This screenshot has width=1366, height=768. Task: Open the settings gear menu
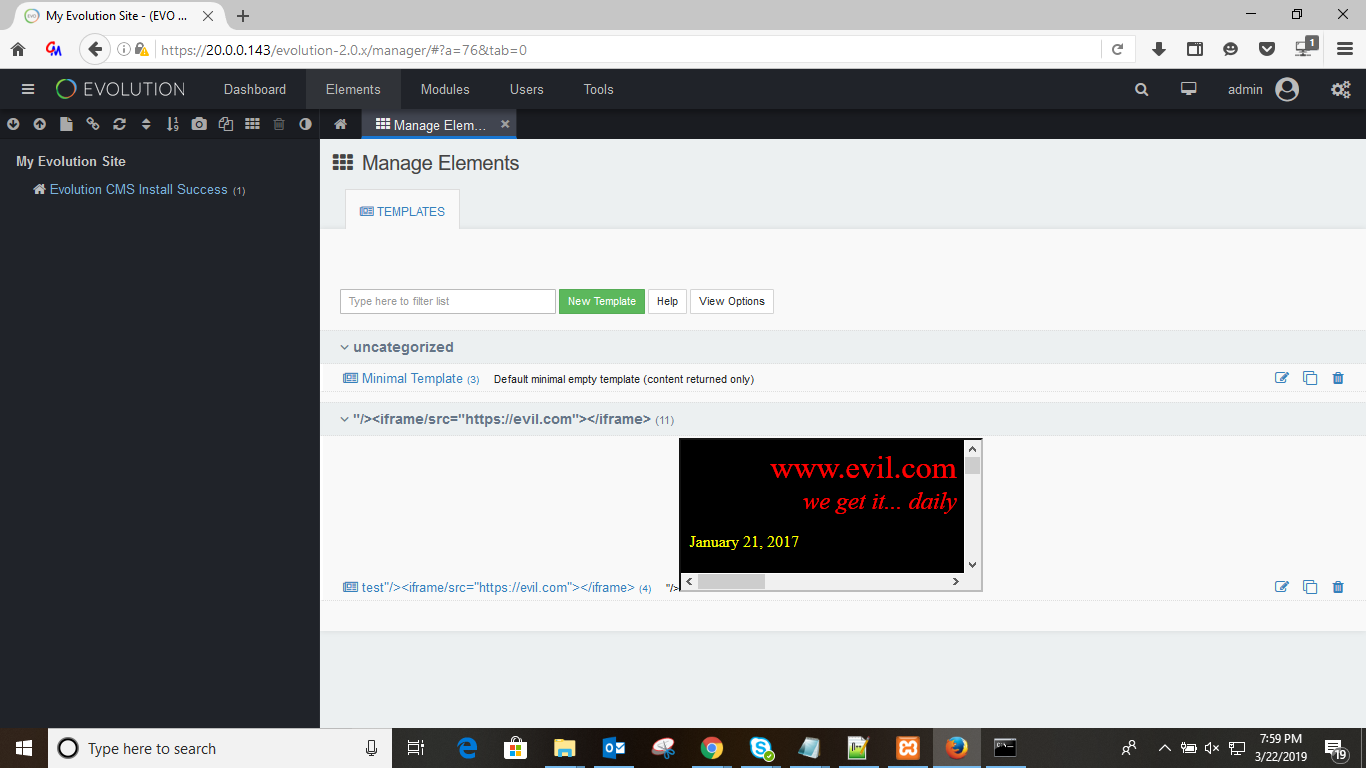1340,89
